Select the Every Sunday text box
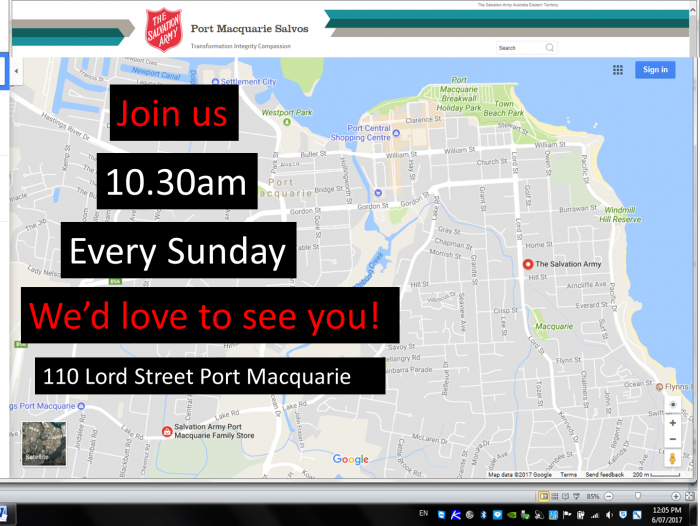 [x=179, y=250]
